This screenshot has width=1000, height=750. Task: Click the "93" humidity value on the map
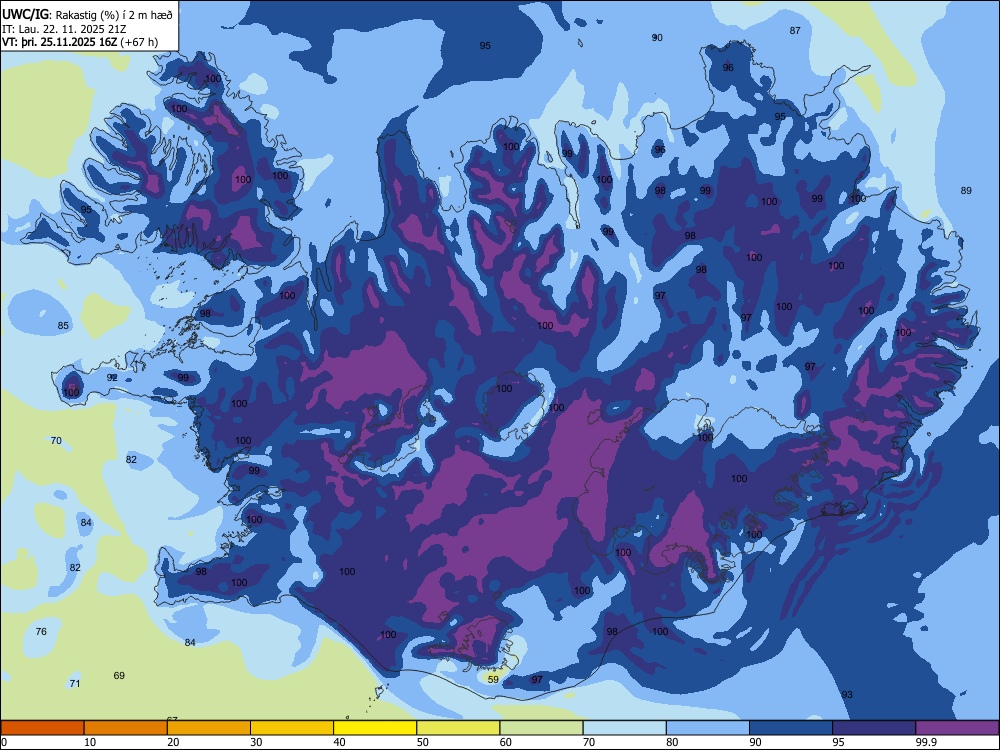(847, 695)
